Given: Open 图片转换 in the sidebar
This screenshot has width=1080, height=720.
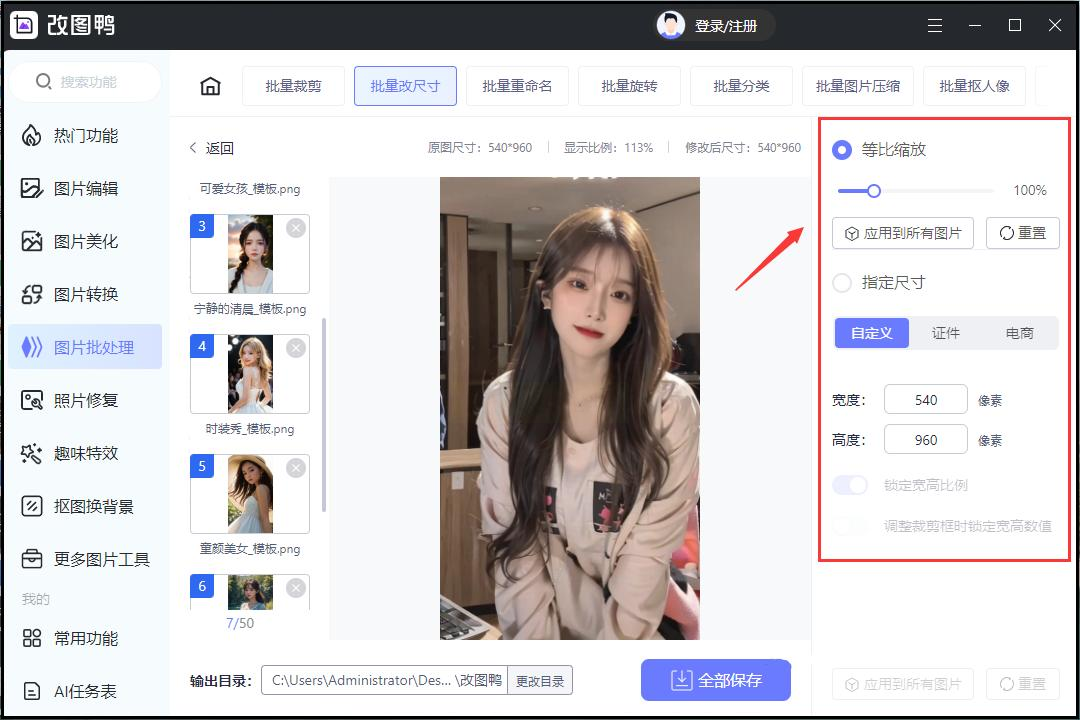Looking at the screenshot, I should pyautogui.click(x=85, y=295).
